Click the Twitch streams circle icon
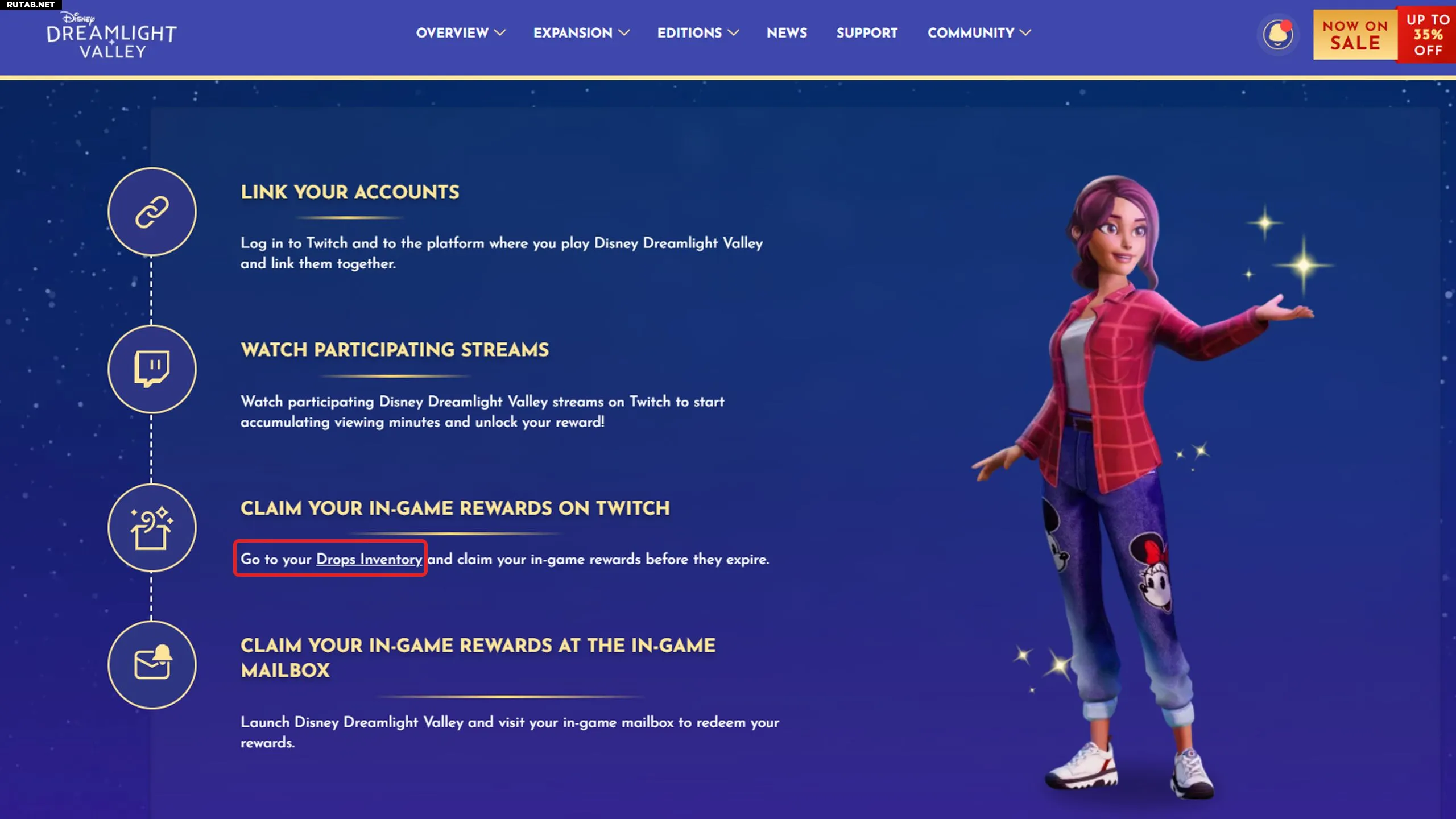This screenshot has height=819, width=1456. [152, 369]
